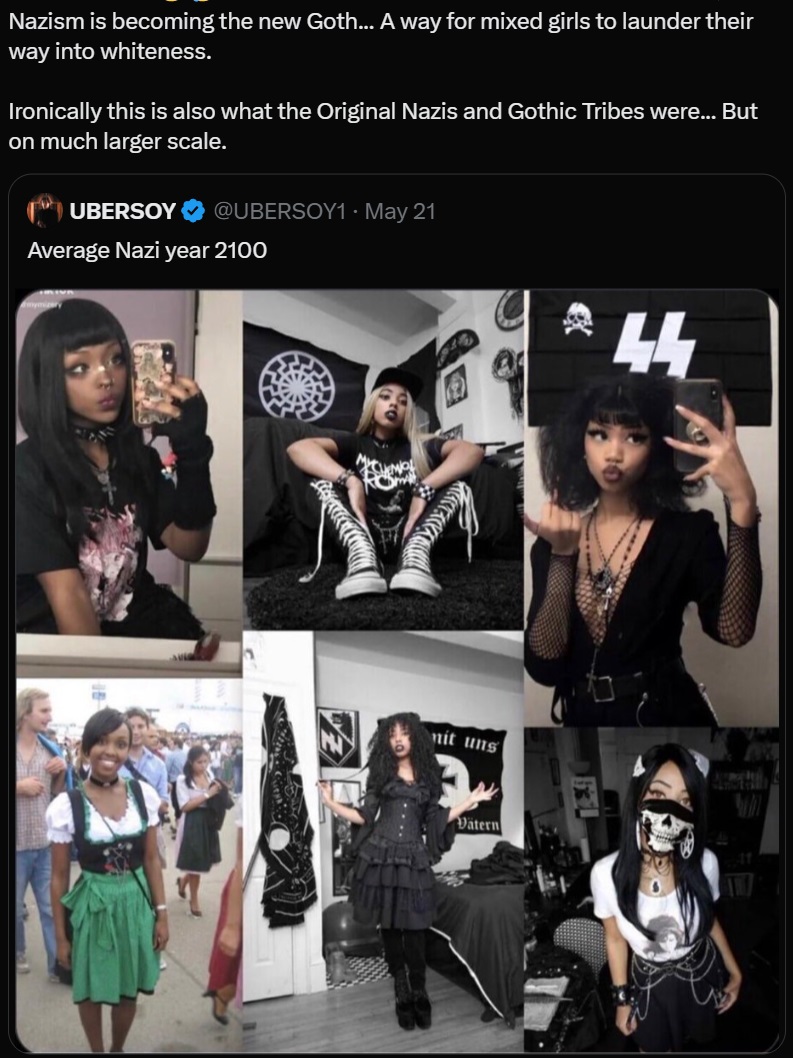Open the photo with laced high-top sneakers

coord(383,460)
